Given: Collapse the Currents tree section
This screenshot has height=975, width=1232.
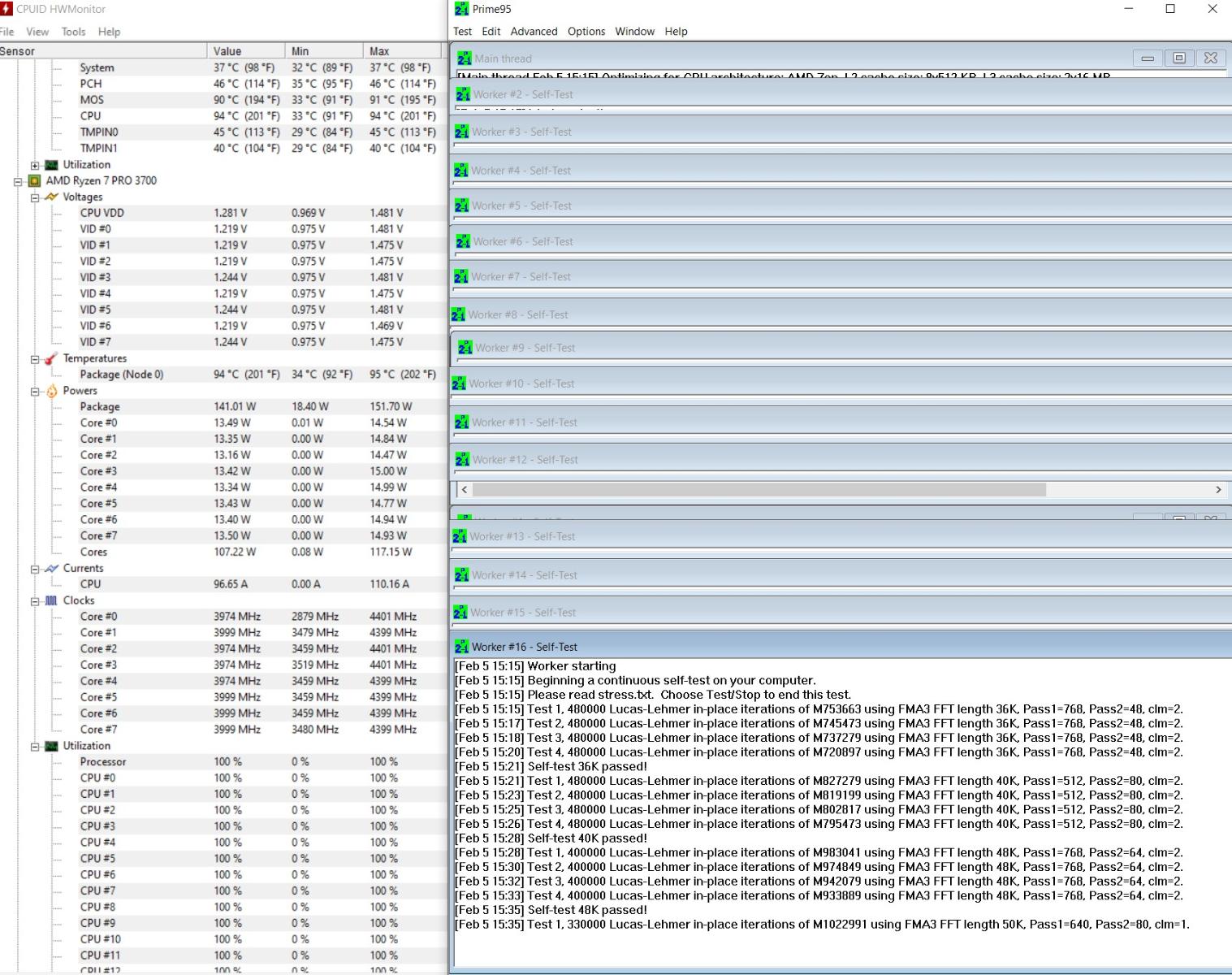Looking at the screenshot, I should [x=35, y=569].
